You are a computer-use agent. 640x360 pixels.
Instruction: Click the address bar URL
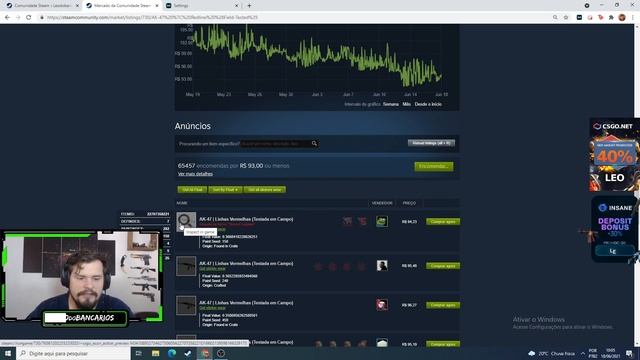pos(152,18)
